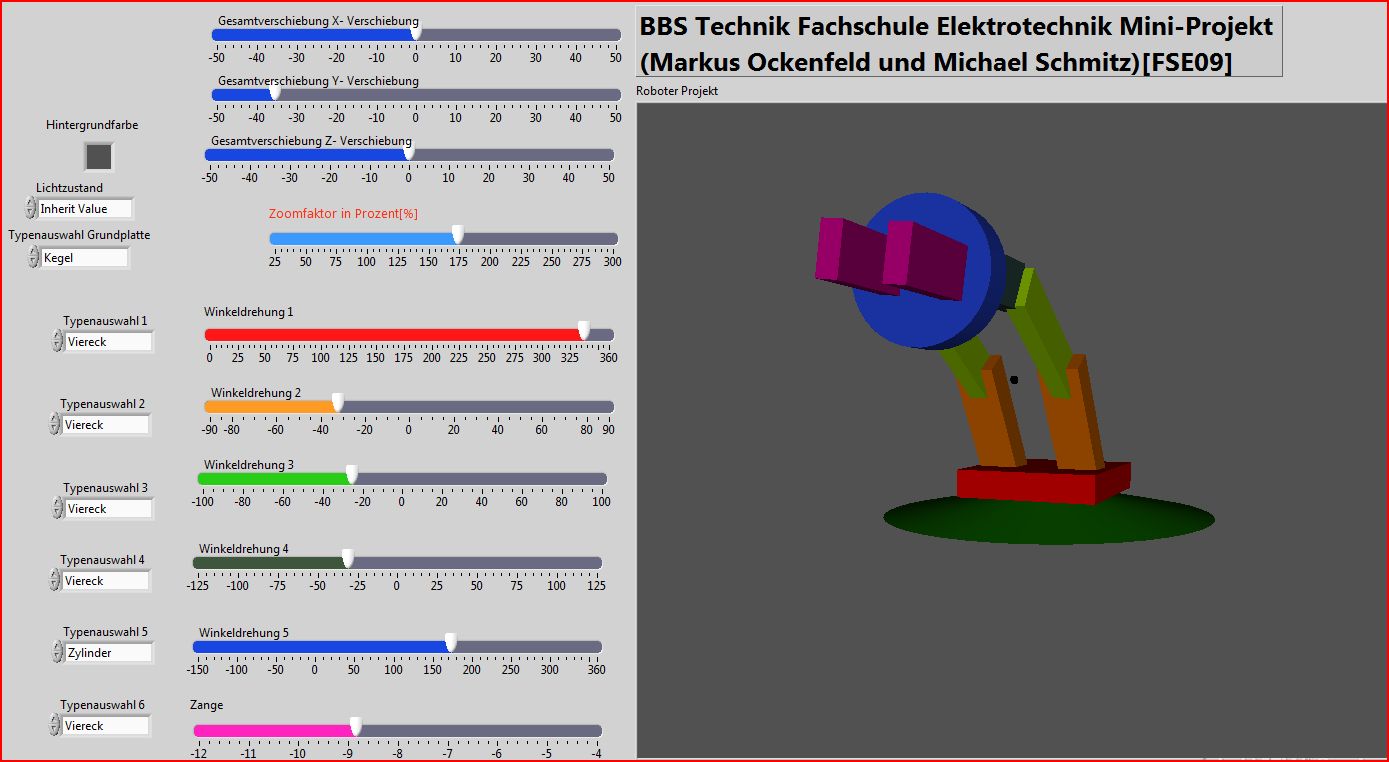Open the Typenauswahl 1 Viereck ring
The height and width of the screenshot is (762, 1389).
pos(109,342)
